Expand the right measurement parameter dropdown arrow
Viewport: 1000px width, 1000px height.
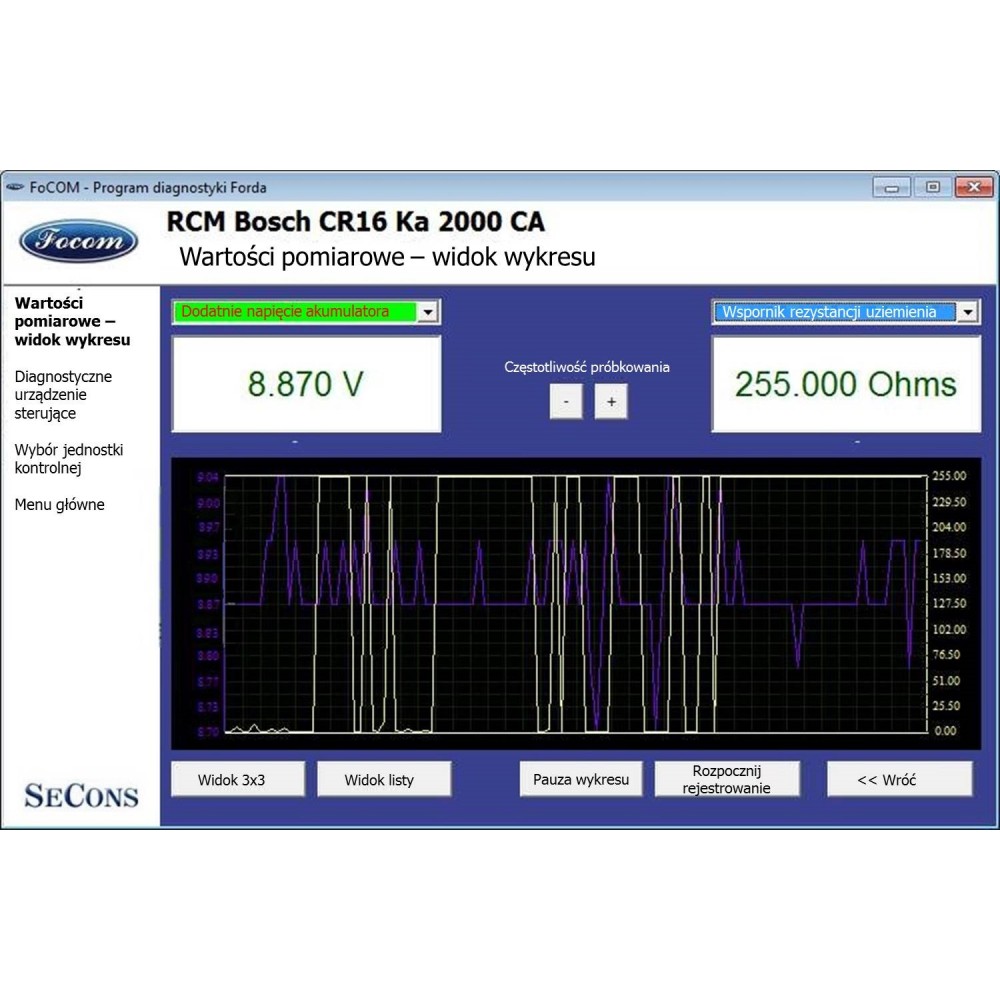(x=967, y=312)
